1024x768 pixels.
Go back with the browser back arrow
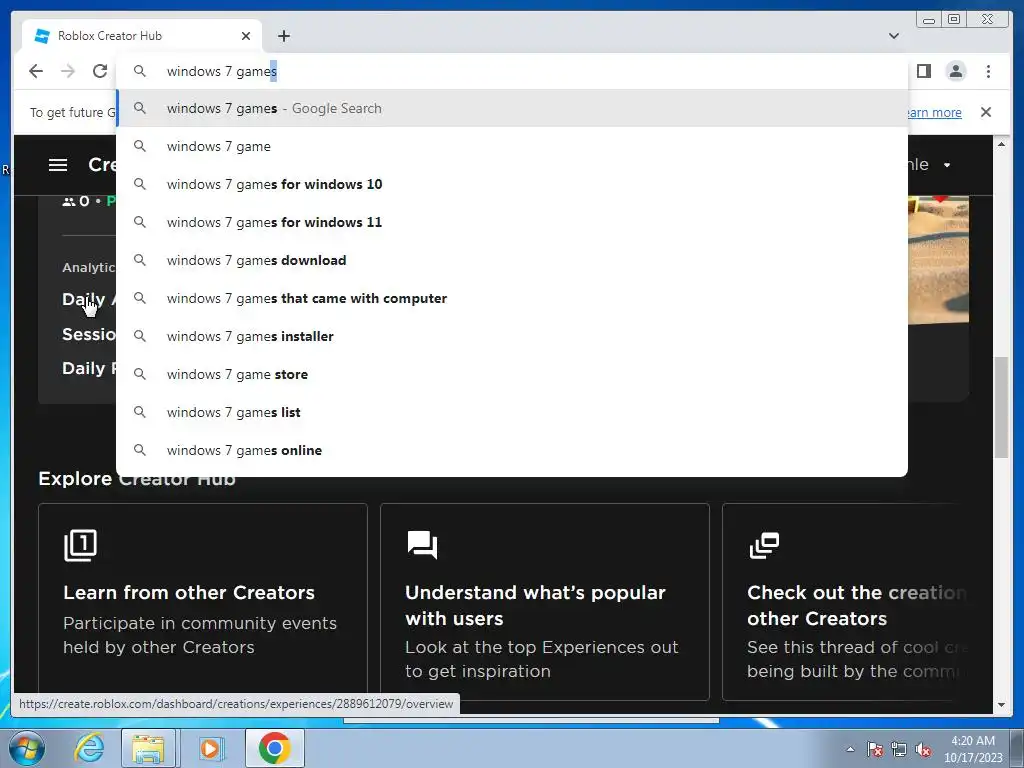click(36, 71)
